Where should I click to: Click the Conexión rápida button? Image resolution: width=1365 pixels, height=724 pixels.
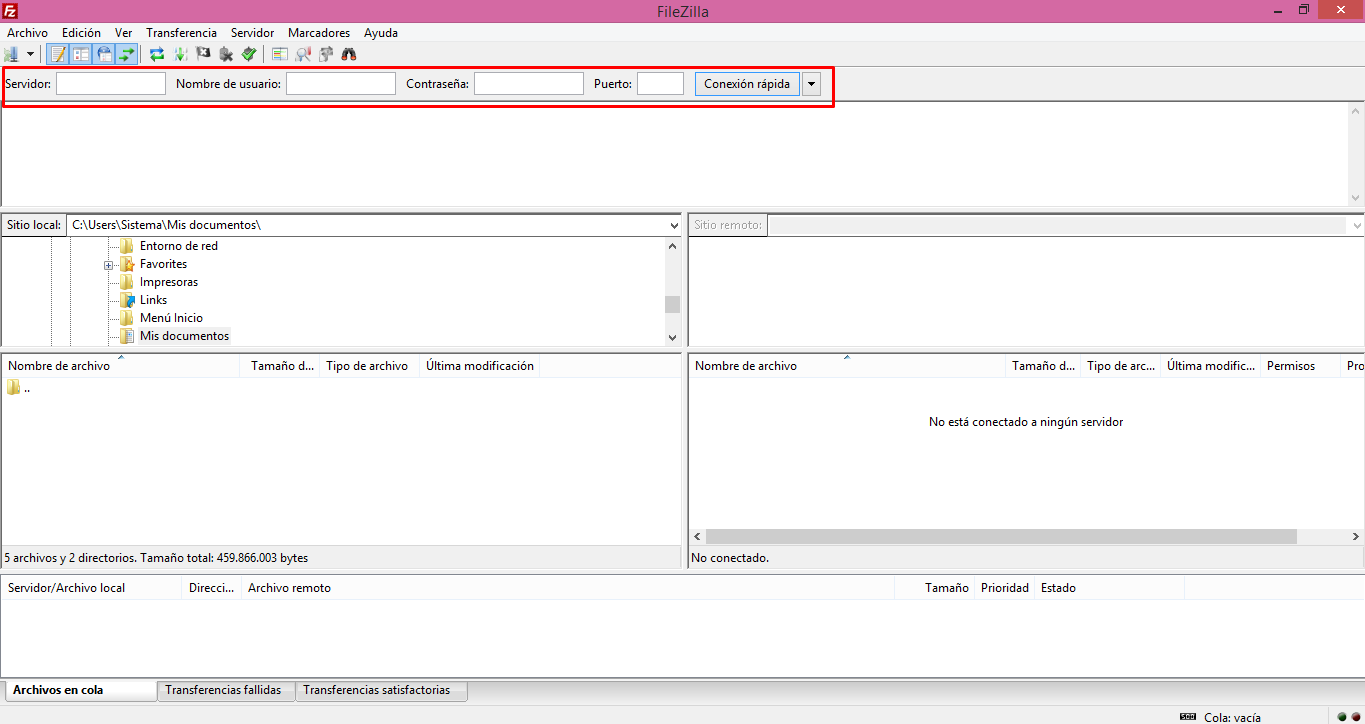(747, 84)
